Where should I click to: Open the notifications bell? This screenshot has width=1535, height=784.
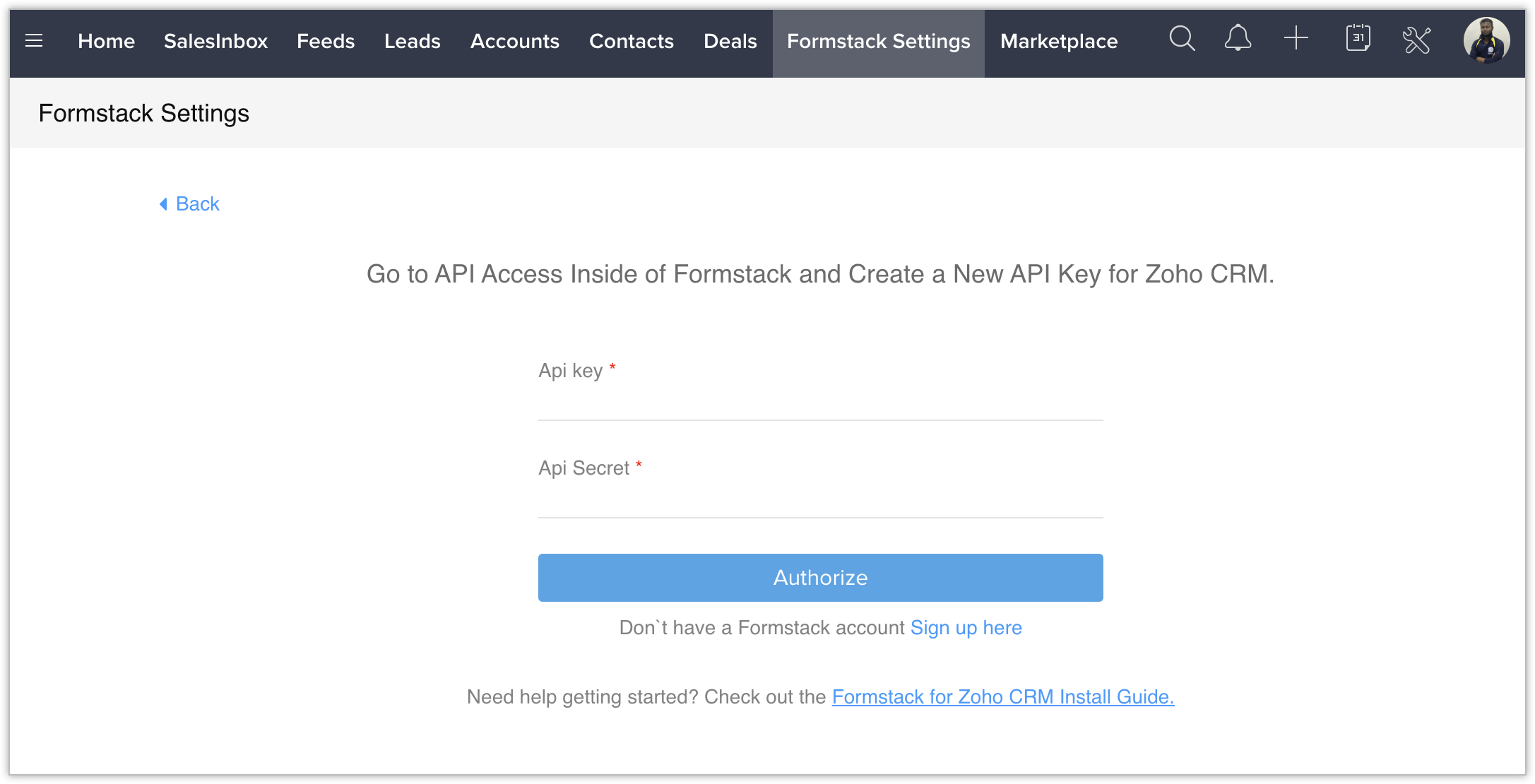coord(1238,38)
